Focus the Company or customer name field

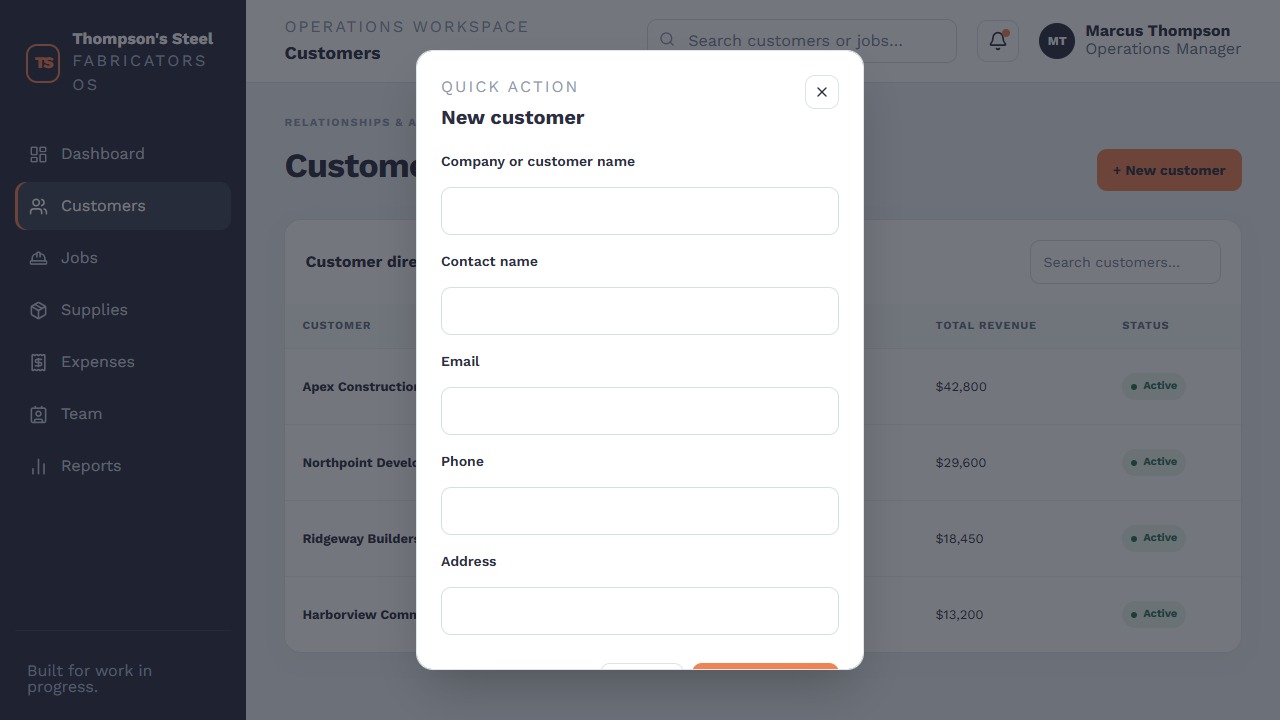click(x=640, y=211)
